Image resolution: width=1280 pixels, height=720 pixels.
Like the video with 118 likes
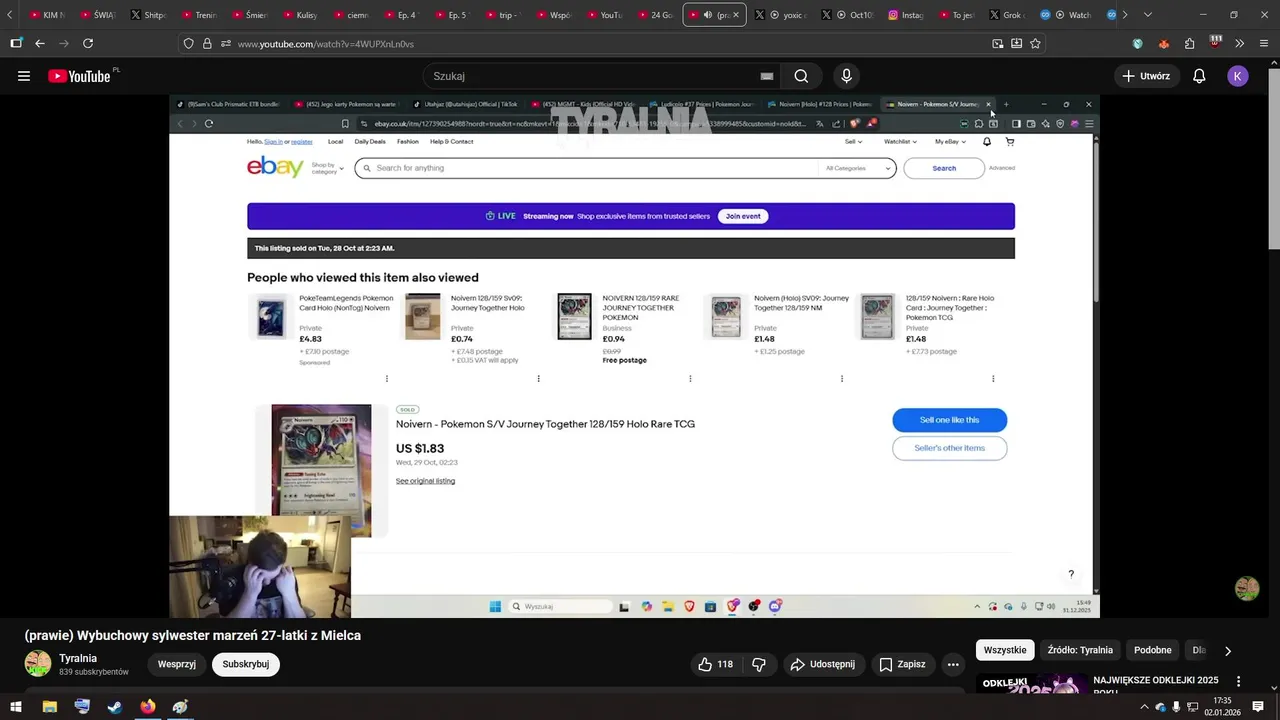click(x=715, y=664)
